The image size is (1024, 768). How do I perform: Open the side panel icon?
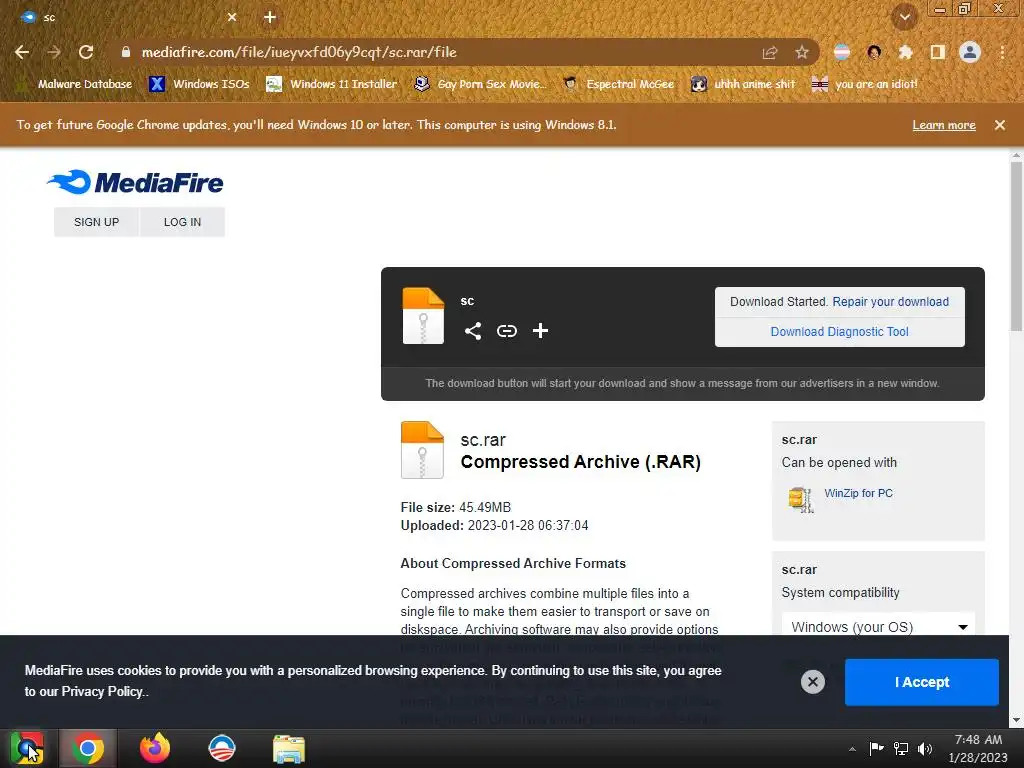click(938, 52)
